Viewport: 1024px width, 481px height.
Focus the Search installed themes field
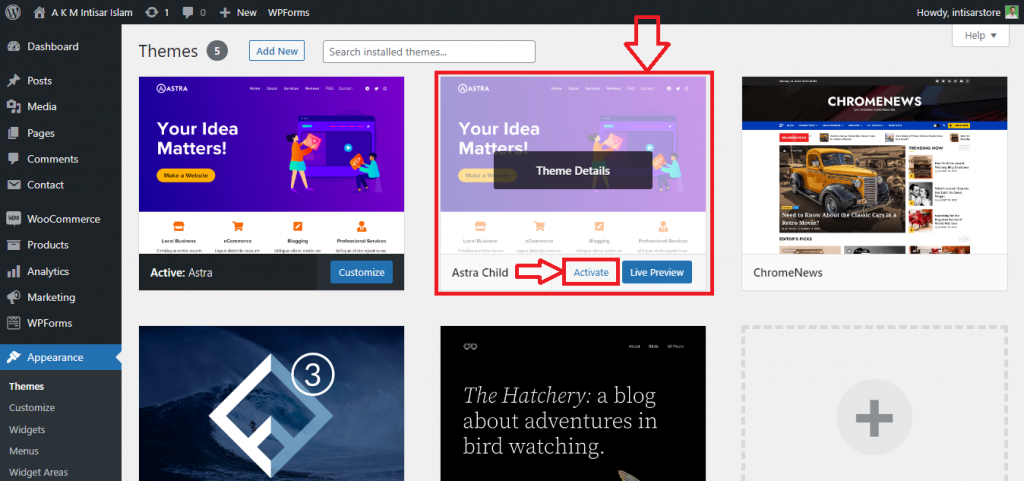(429, 52)
